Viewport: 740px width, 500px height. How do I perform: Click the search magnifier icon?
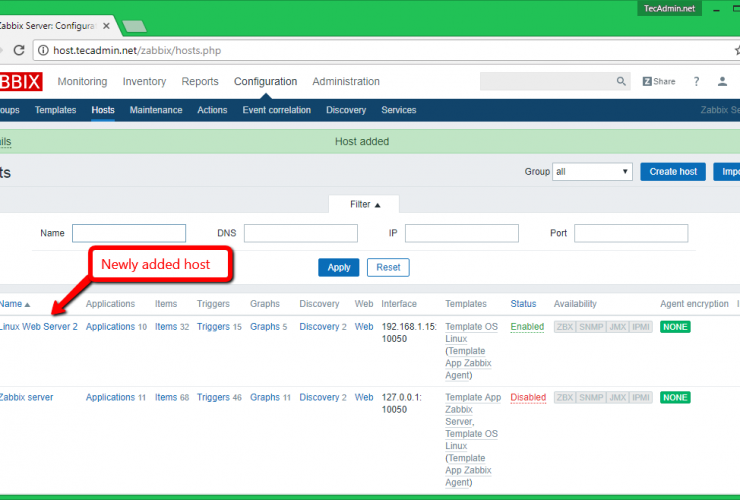pos(622,82)
